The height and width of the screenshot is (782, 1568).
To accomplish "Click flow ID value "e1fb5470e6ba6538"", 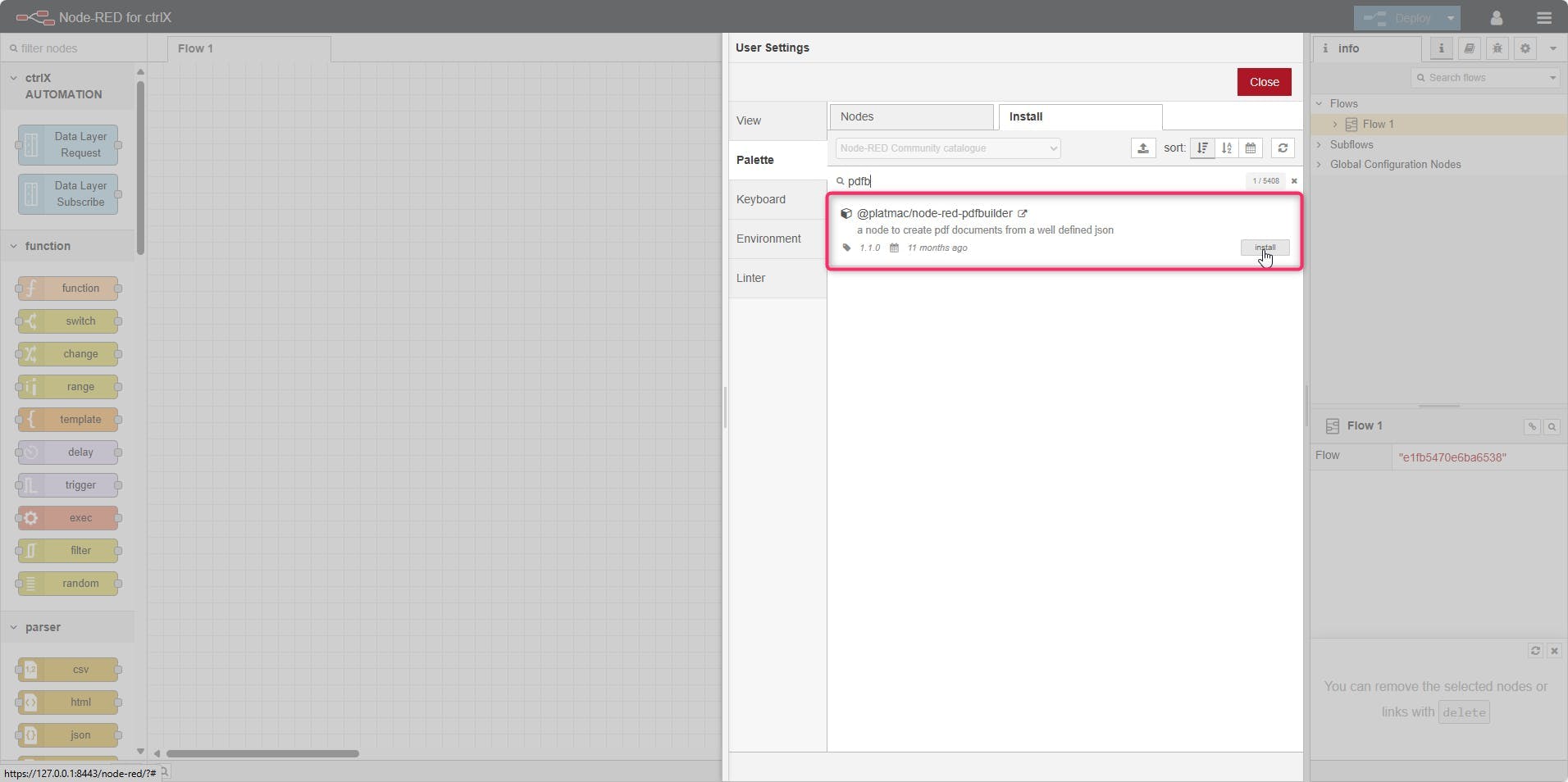I will pos(1452,457).
